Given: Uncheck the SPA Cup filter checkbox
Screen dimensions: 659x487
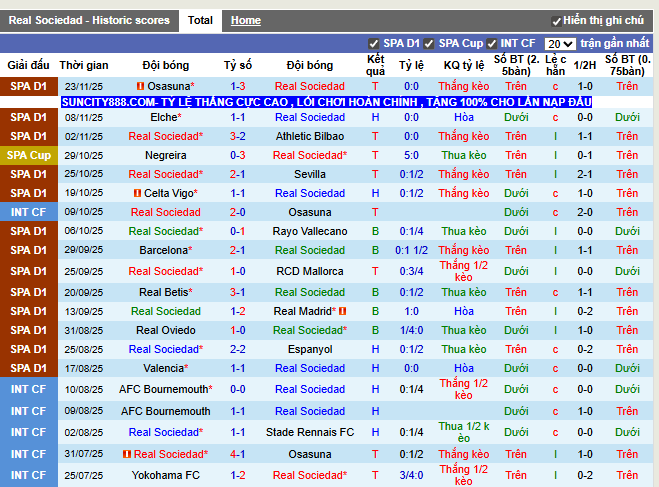Looking at the screenshot, I should 429,44.
